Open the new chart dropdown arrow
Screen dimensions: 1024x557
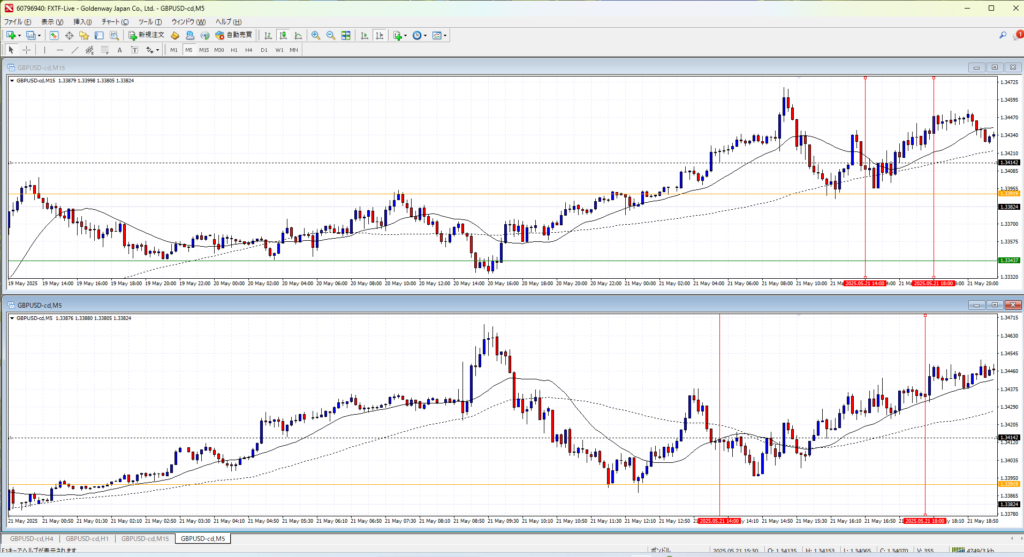20,35
